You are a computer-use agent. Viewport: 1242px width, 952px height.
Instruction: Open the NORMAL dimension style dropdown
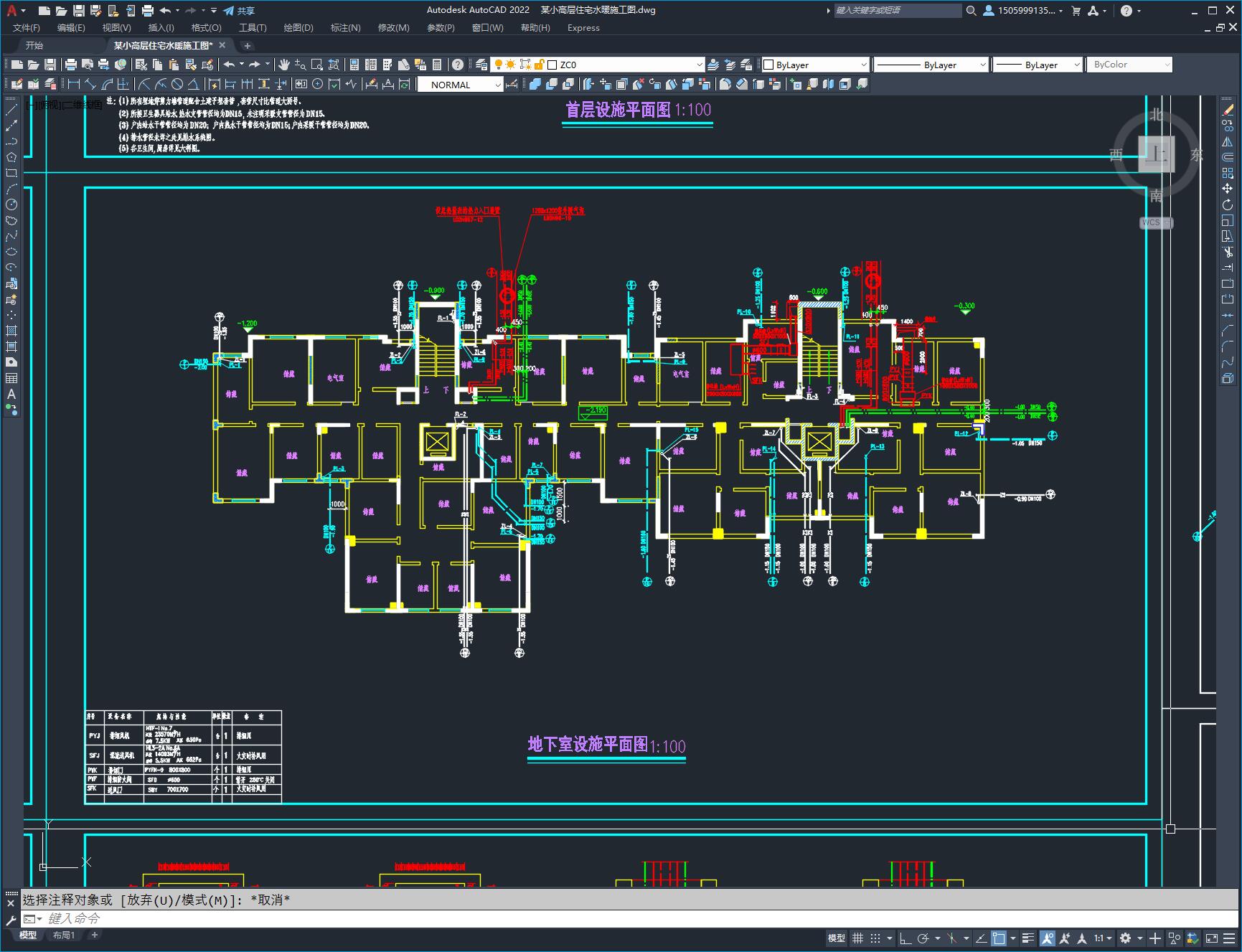tap(461, 84)
